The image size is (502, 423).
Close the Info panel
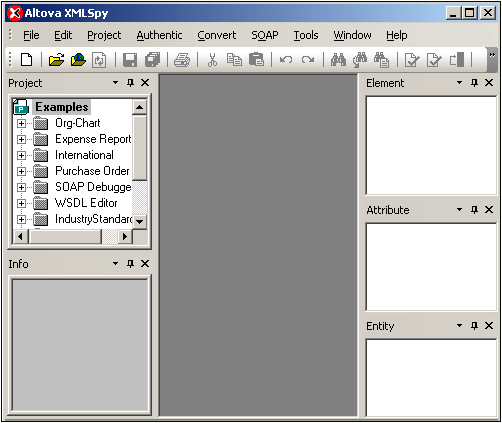[x=145, y=264]
